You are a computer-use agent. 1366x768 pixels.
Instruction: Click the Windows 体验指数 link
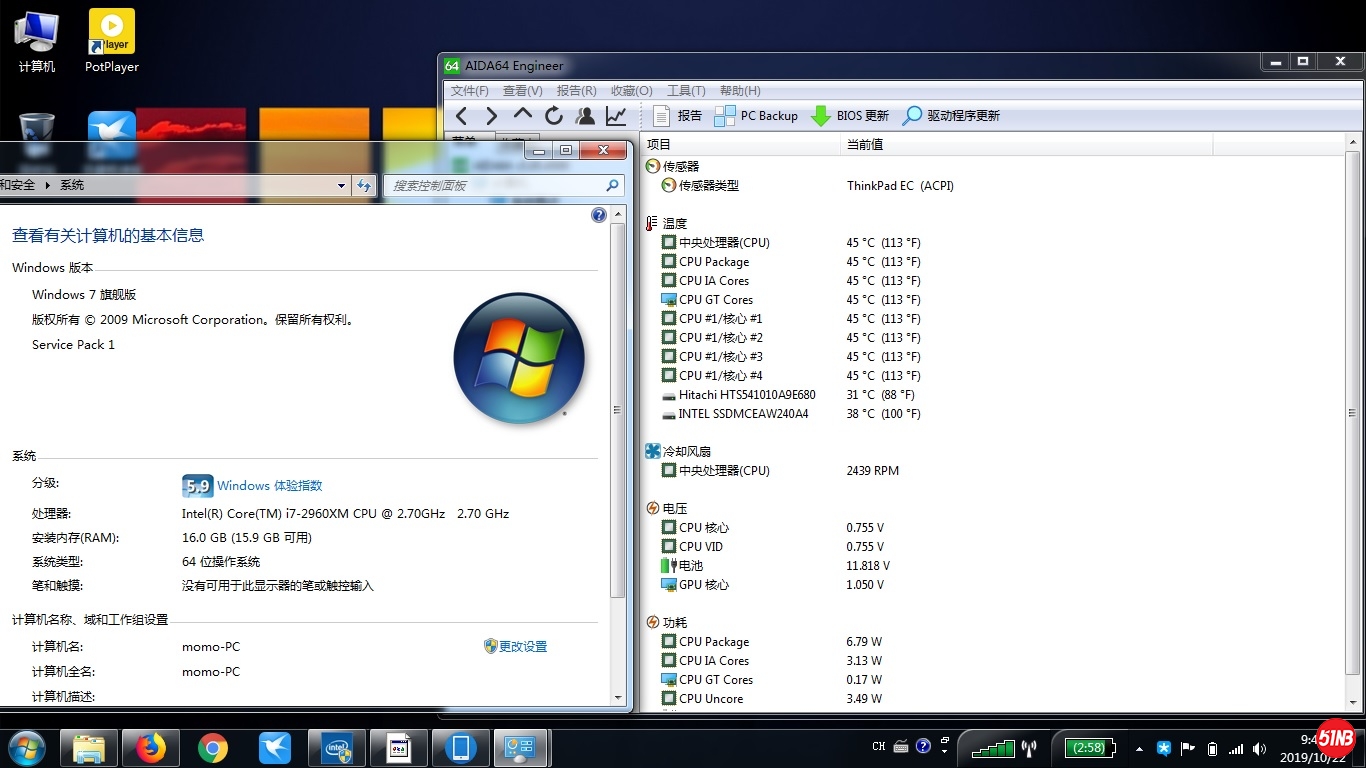(x=269, y=486)
